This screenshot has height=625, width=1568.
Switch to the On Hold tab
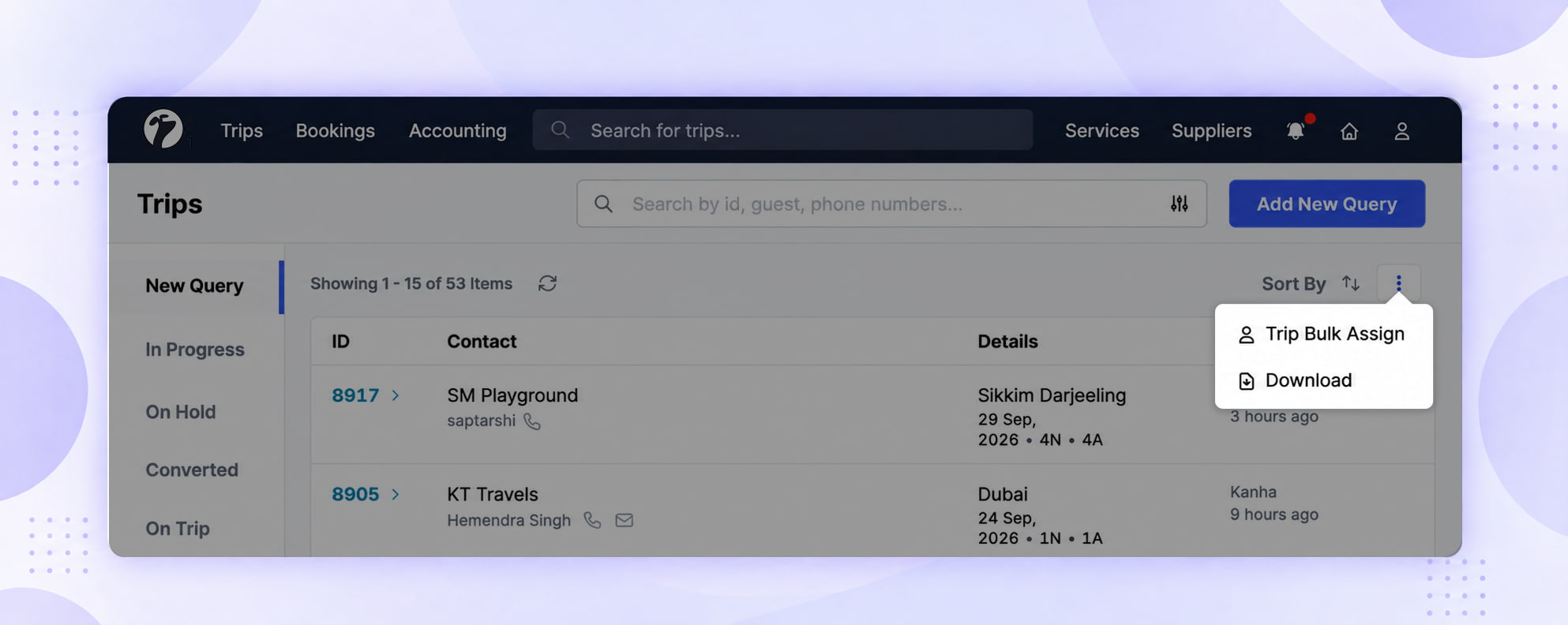click(180, 412)
